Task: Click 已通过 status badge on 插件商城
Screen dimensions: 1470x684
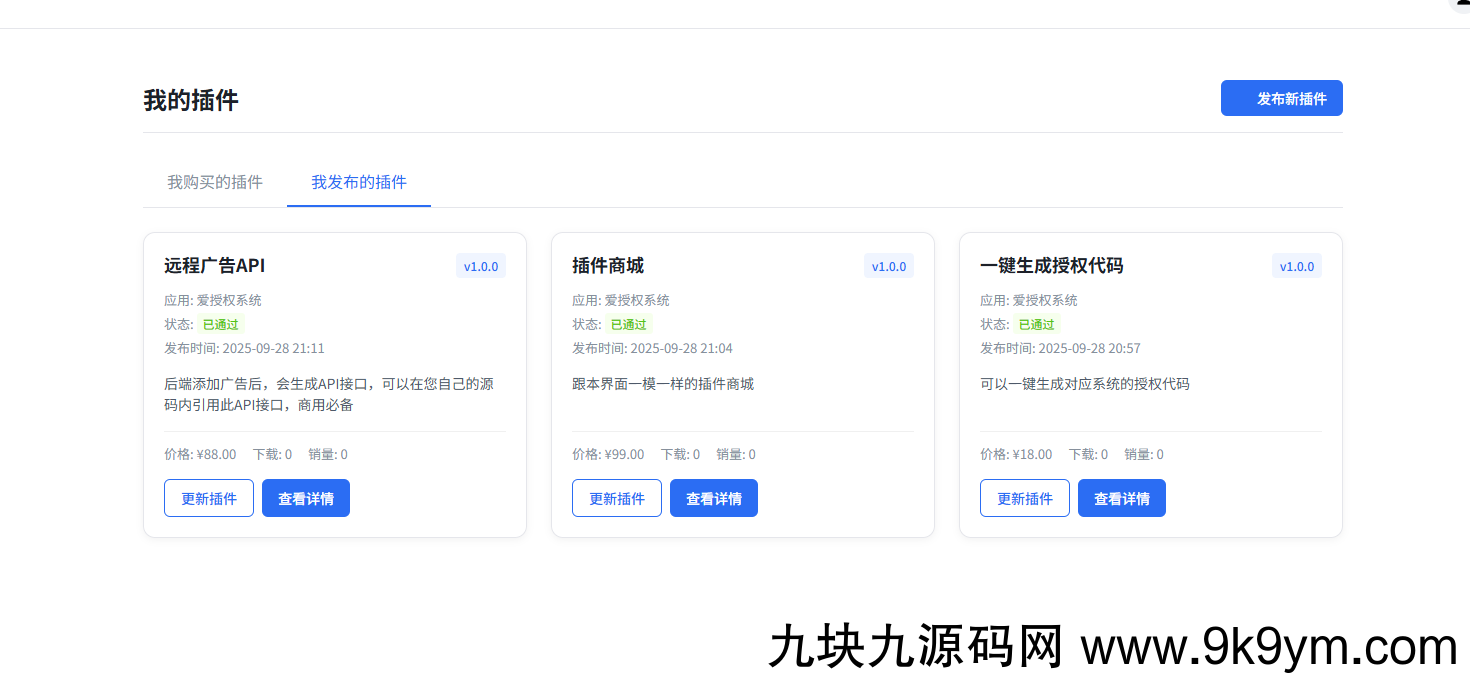Action: (627, 324)
